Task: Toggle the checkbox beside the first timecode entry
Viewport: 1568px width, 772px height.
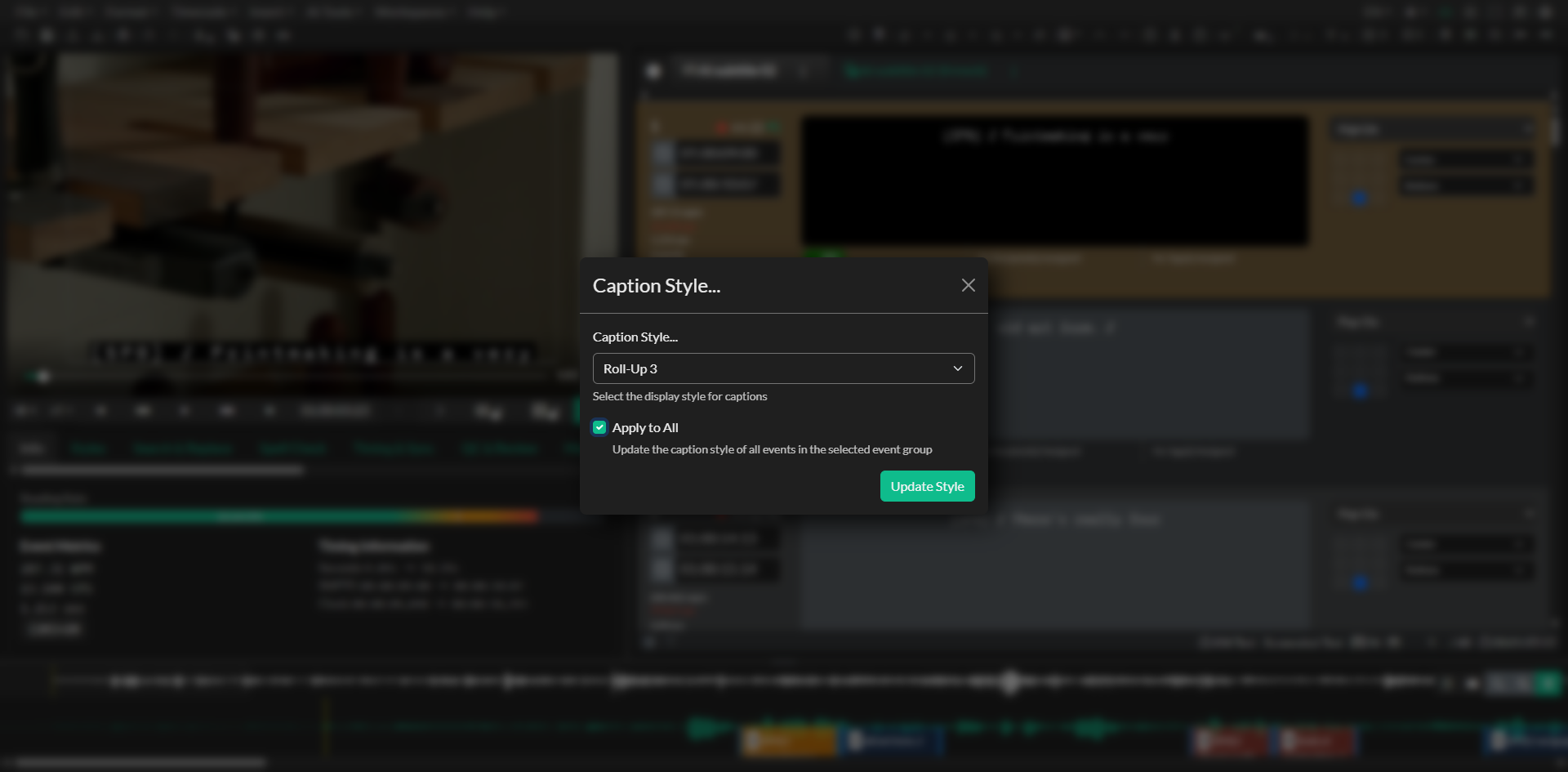Action: (663, 153)
